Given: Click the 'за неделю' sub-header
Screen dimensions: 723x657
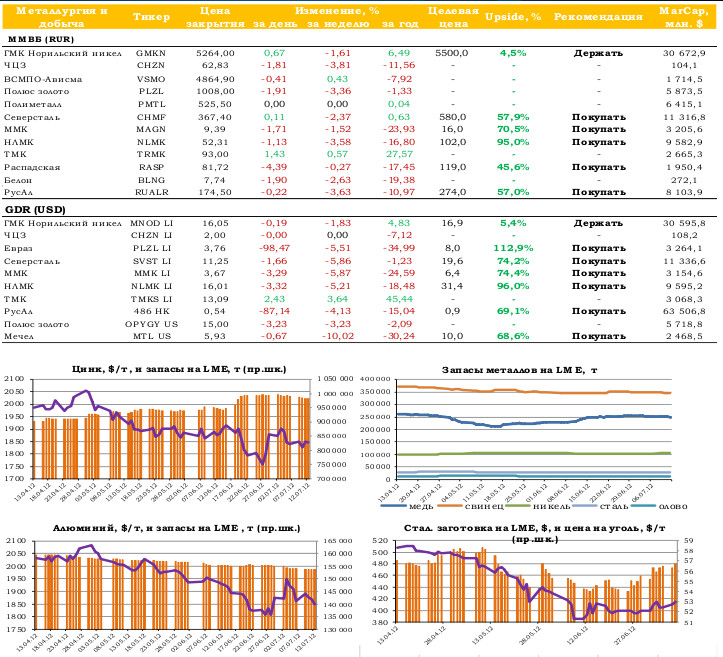Looking at the screenshot, I should [x=338, y=24].
